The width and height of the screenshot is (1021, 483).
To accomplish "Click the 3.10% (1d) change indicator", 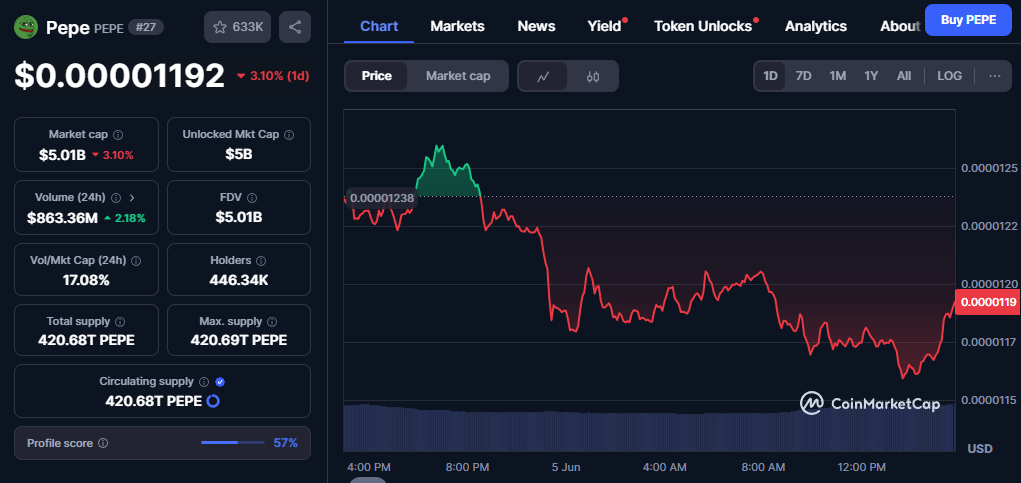I will click(273, 76).
